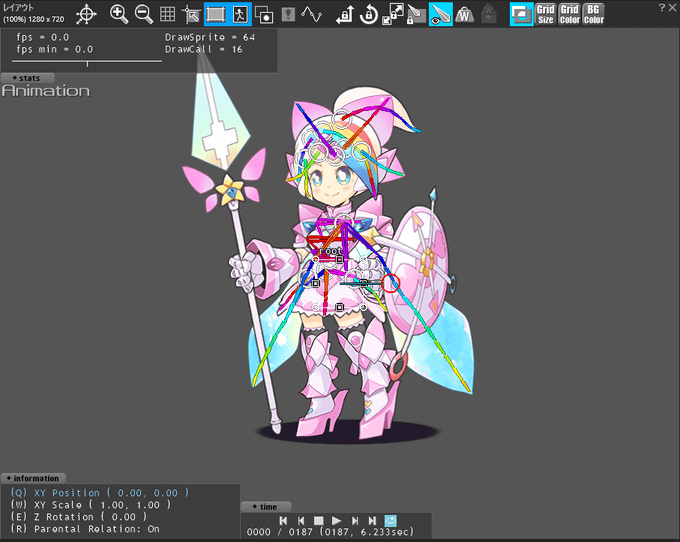Image resolution: width=680 pixels, height=542 pixels.
Task: Toggle the position lock arrow icon
Action: coord(345,14)
